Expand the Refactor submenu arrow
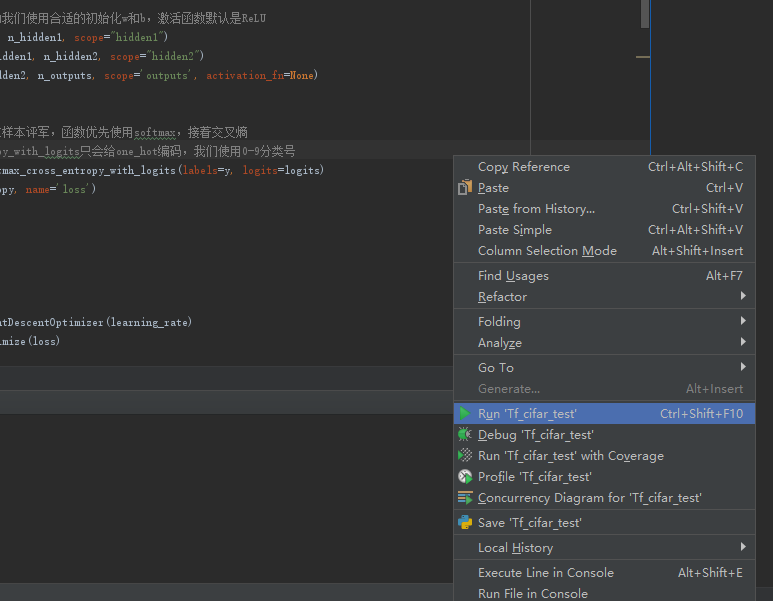Image resolution: width=773 pixels, height=601 pixels. [742, 297]
